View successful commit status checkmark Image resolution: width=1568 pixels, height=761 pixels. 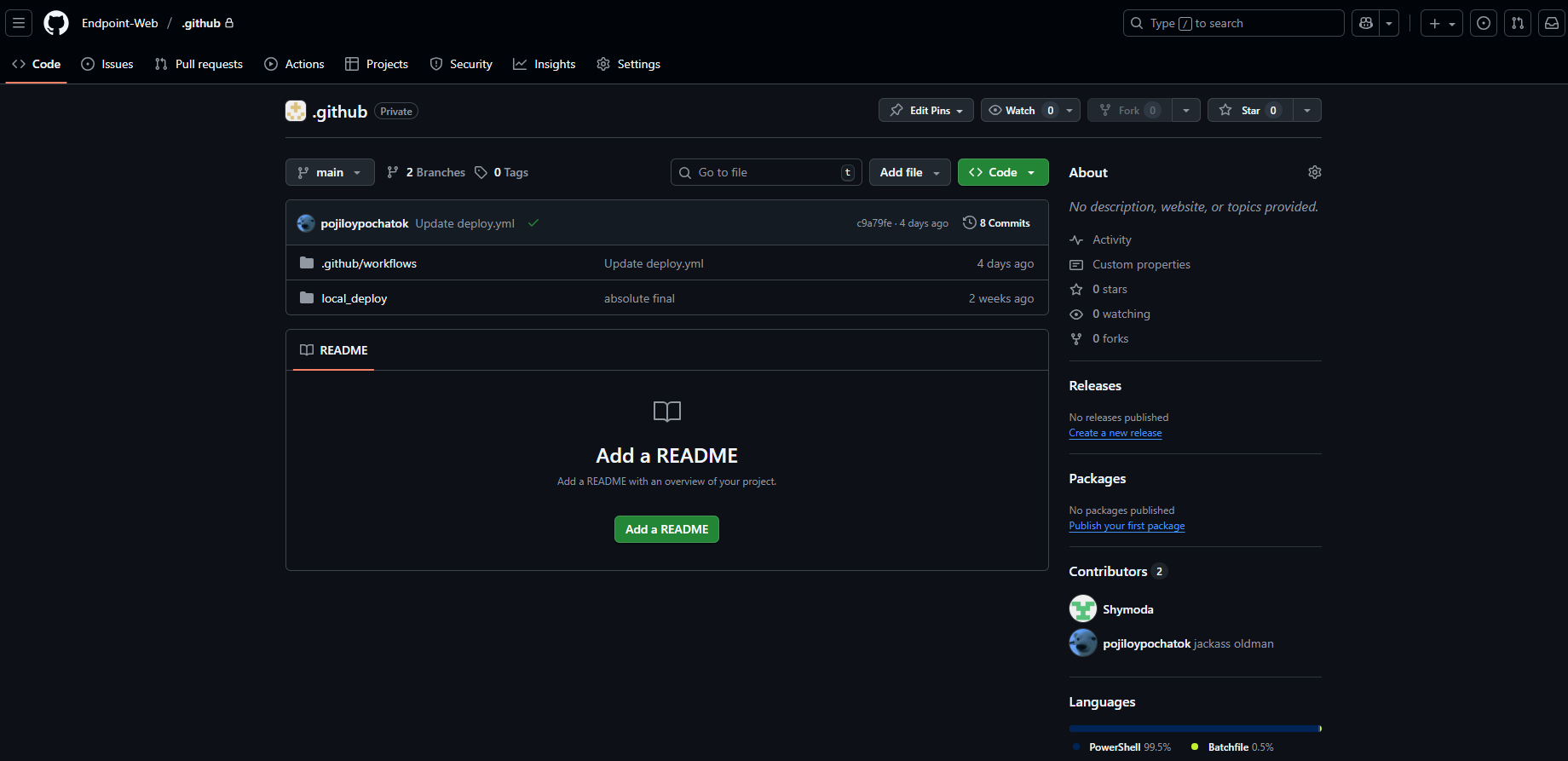pos(533,223)
